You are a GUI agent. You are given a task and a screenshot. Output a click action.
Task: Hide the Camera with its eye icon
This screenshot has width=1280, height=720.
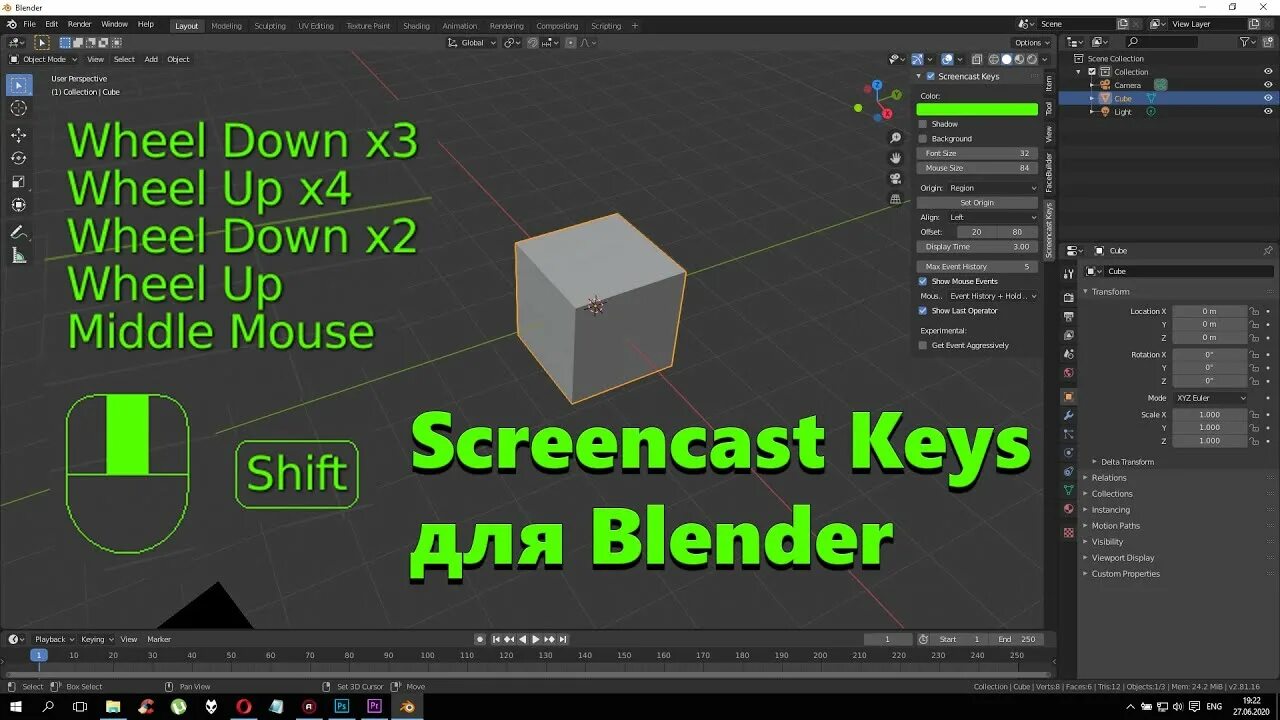tap(1268, 85)
